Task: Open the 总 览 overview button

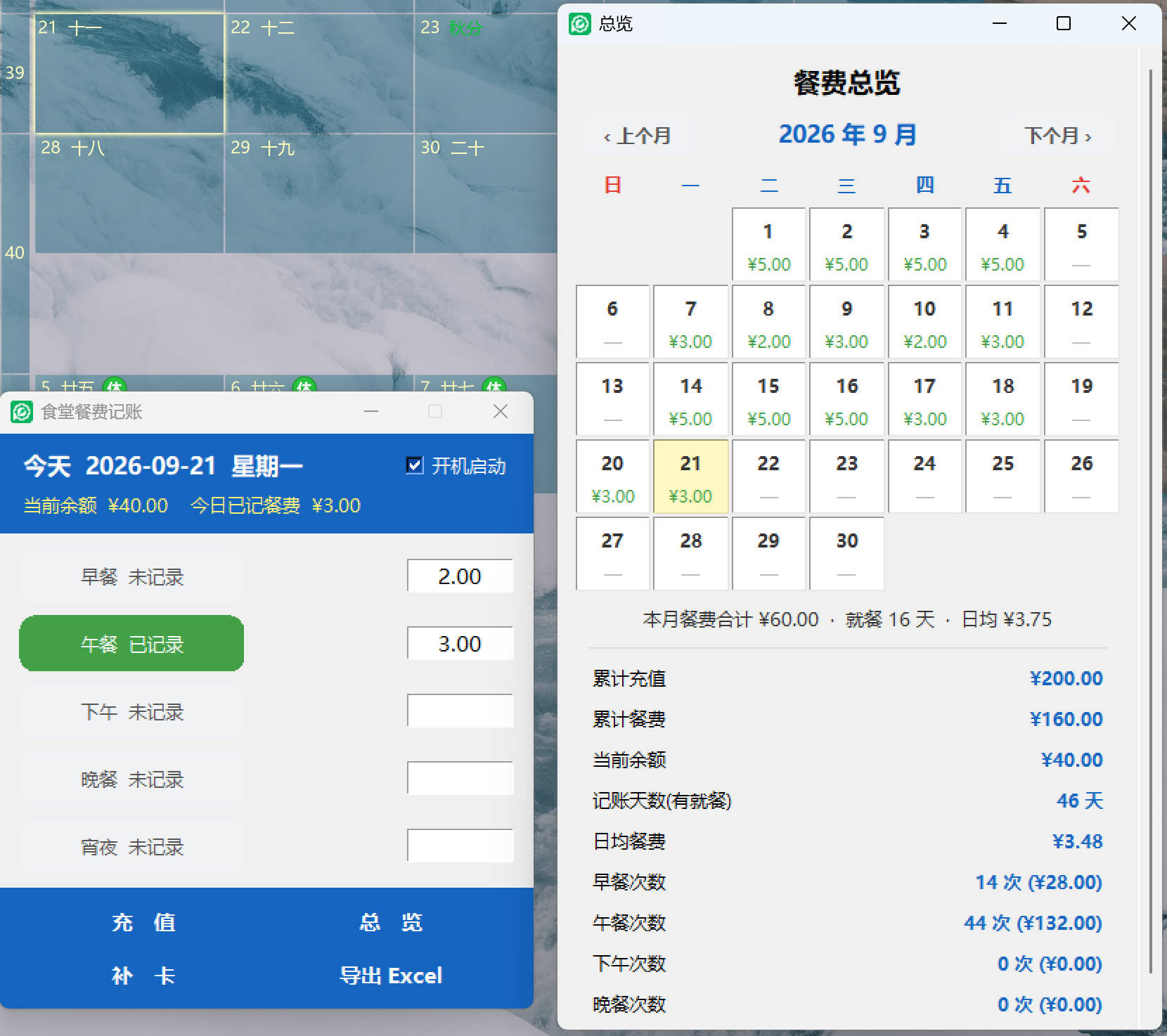Action: (391, 922)
